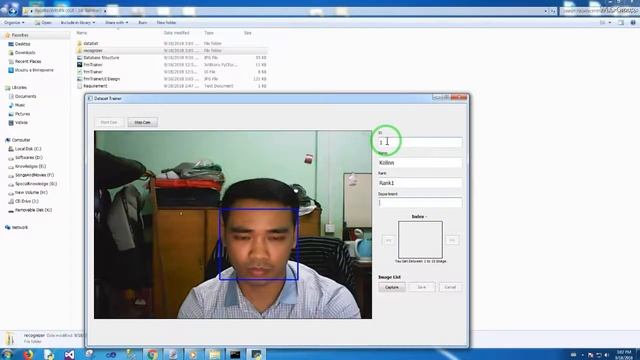This screenshot has height=360, width=640.
Task: Click the Rank field containing Rank1
Action: pyautogui.click(x=420, y=183)
